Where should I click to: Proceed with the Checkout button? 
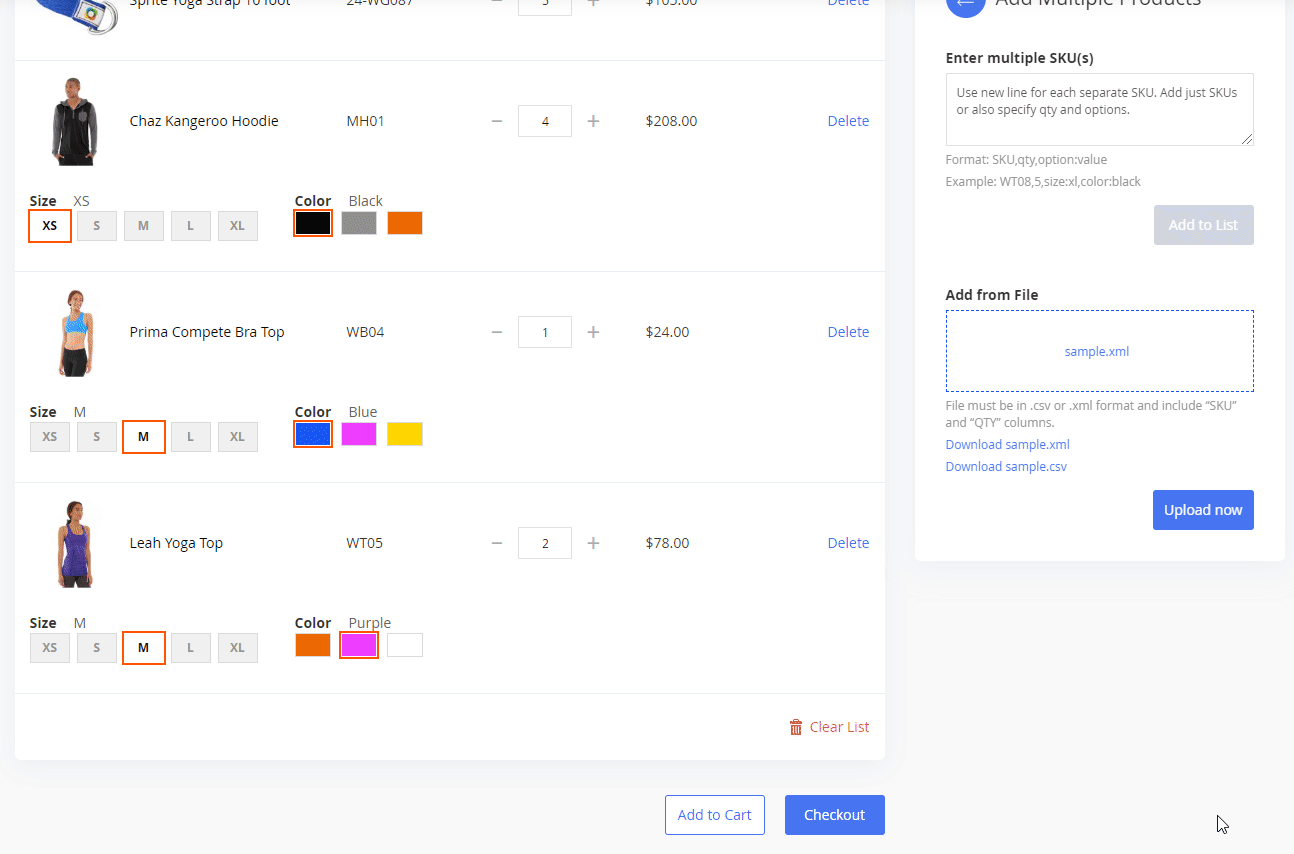point(835,815)
